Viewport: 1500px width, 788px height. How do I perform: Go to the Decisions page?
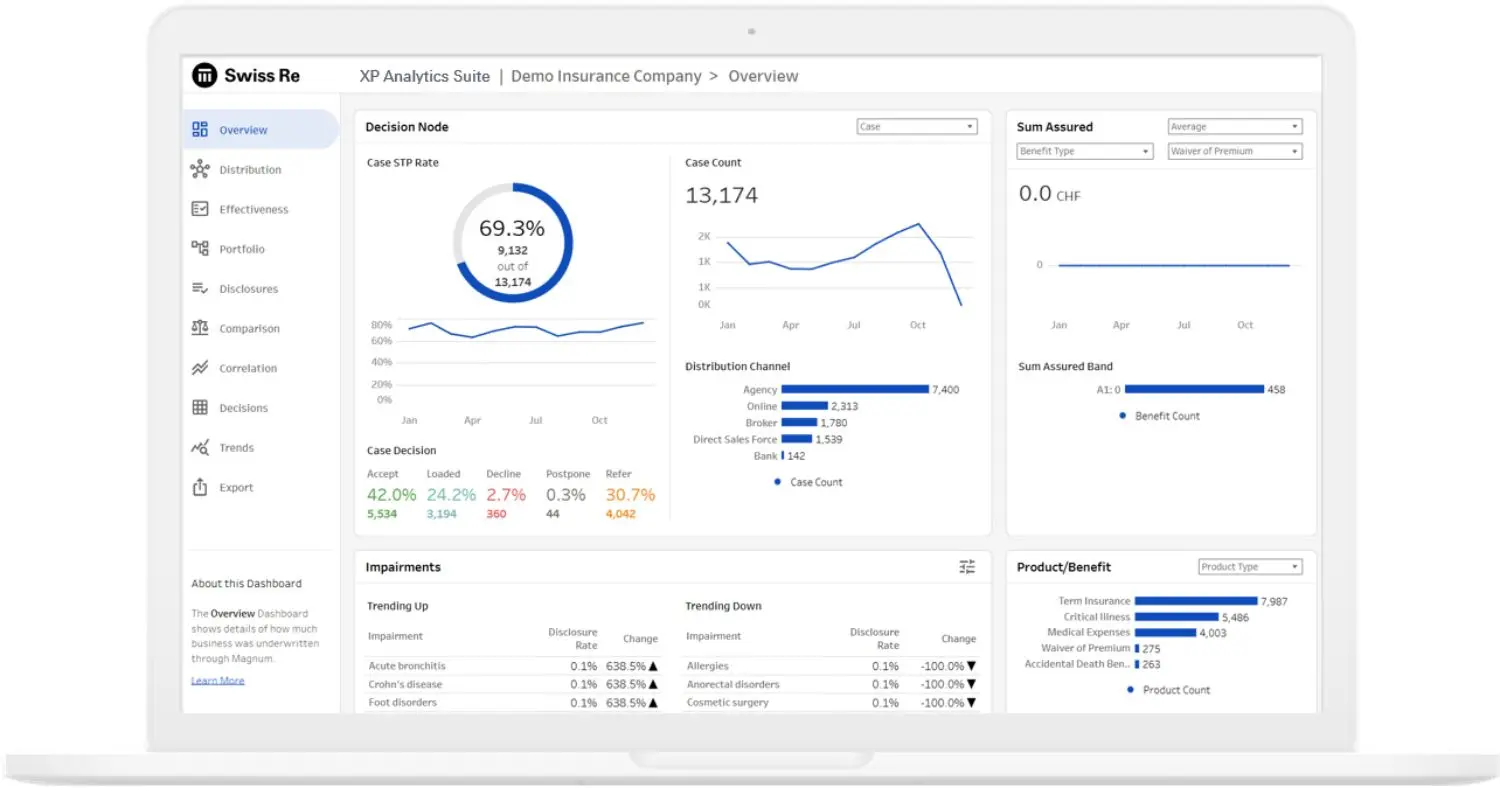pyautogui.click(x=244, y=408)
